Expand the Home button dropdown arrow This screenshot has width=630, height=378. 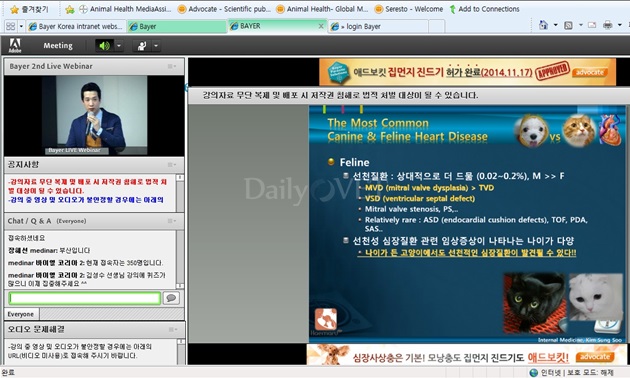pos(555,25)
